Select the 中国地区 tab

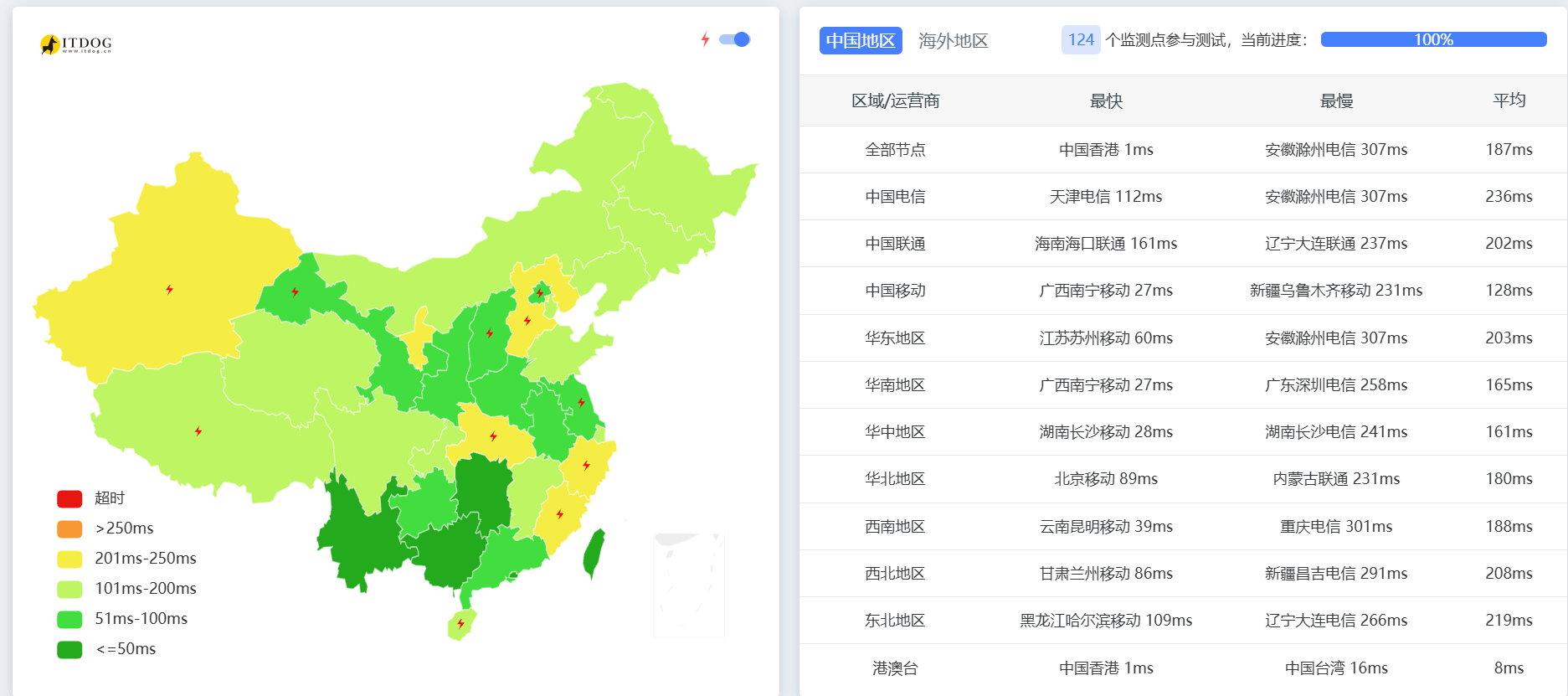coord(861,40)
